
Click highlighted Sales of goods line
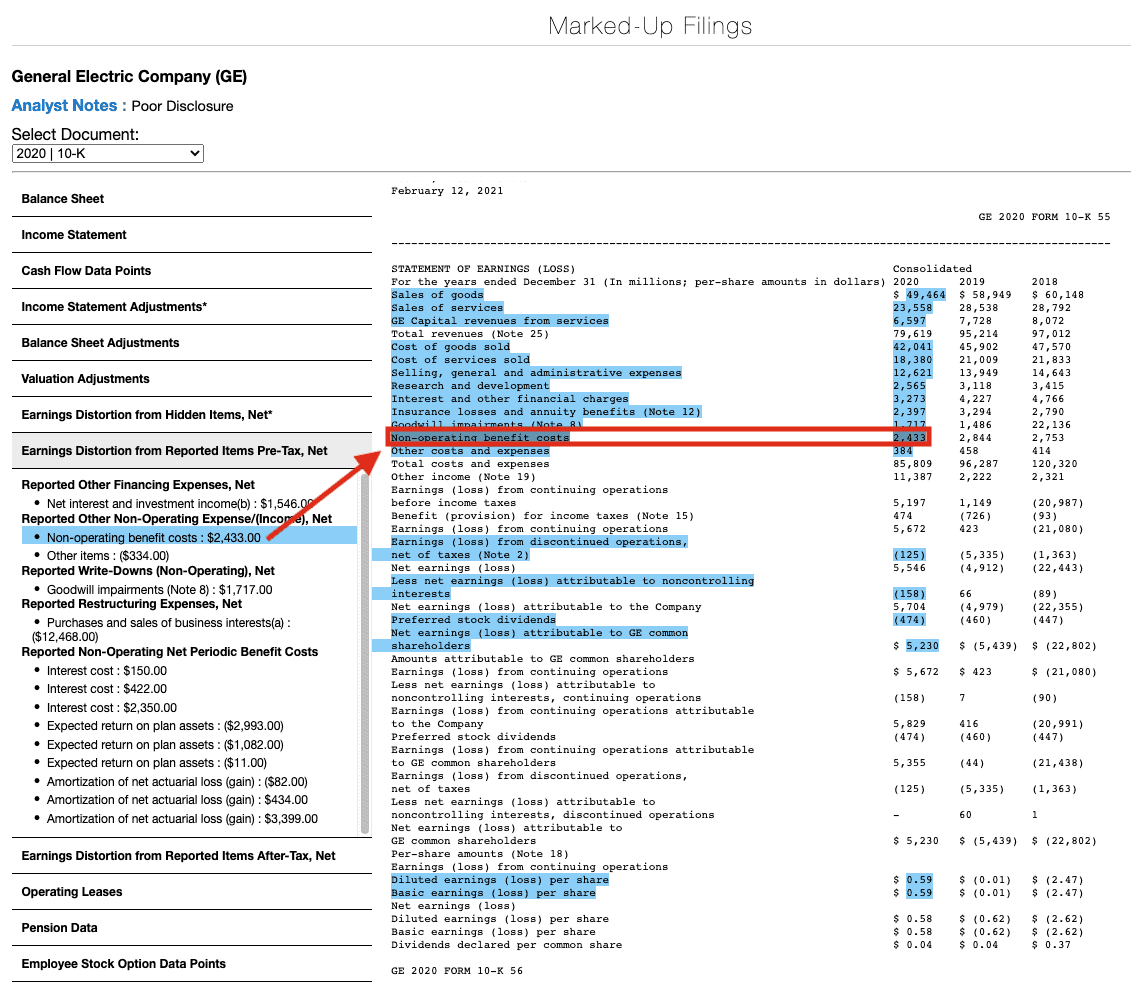(437, 295)
